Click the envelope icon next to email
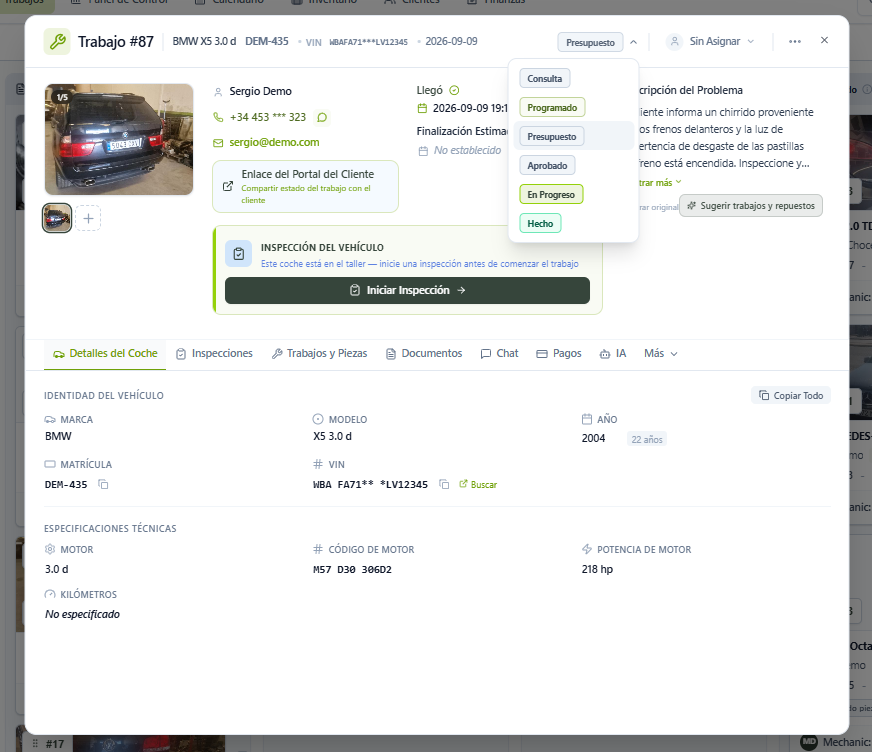This screenshot has height=752, width=872. (x=218, y=143)
